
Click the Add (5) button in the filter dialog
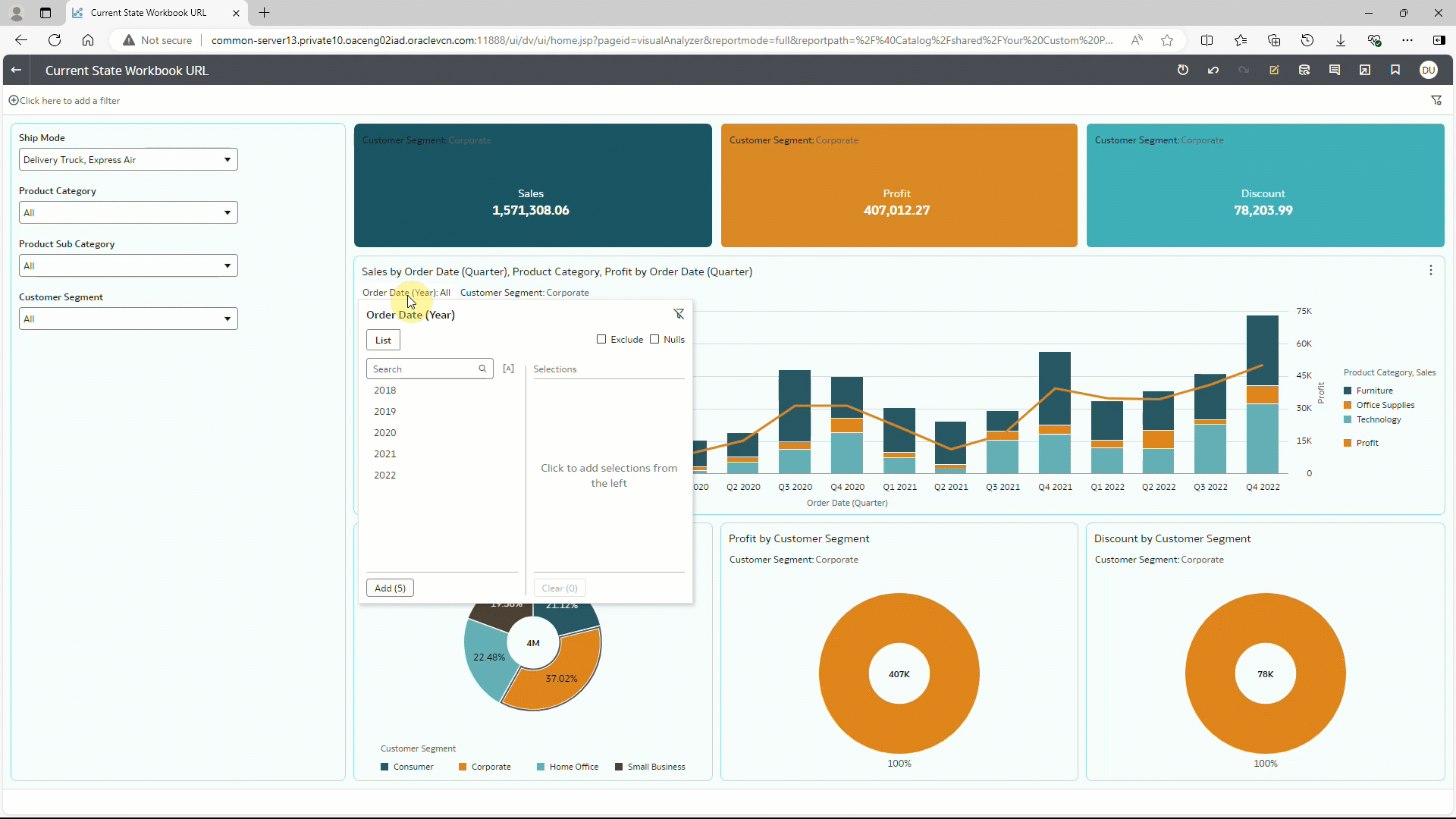[389, 588]
